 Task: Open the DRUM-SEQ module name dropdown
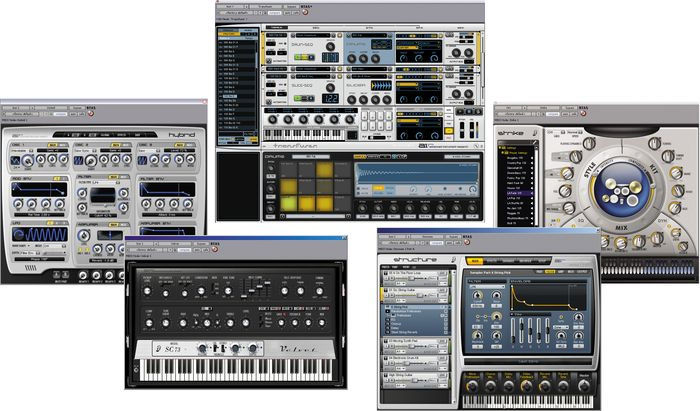tap(312, 35)
